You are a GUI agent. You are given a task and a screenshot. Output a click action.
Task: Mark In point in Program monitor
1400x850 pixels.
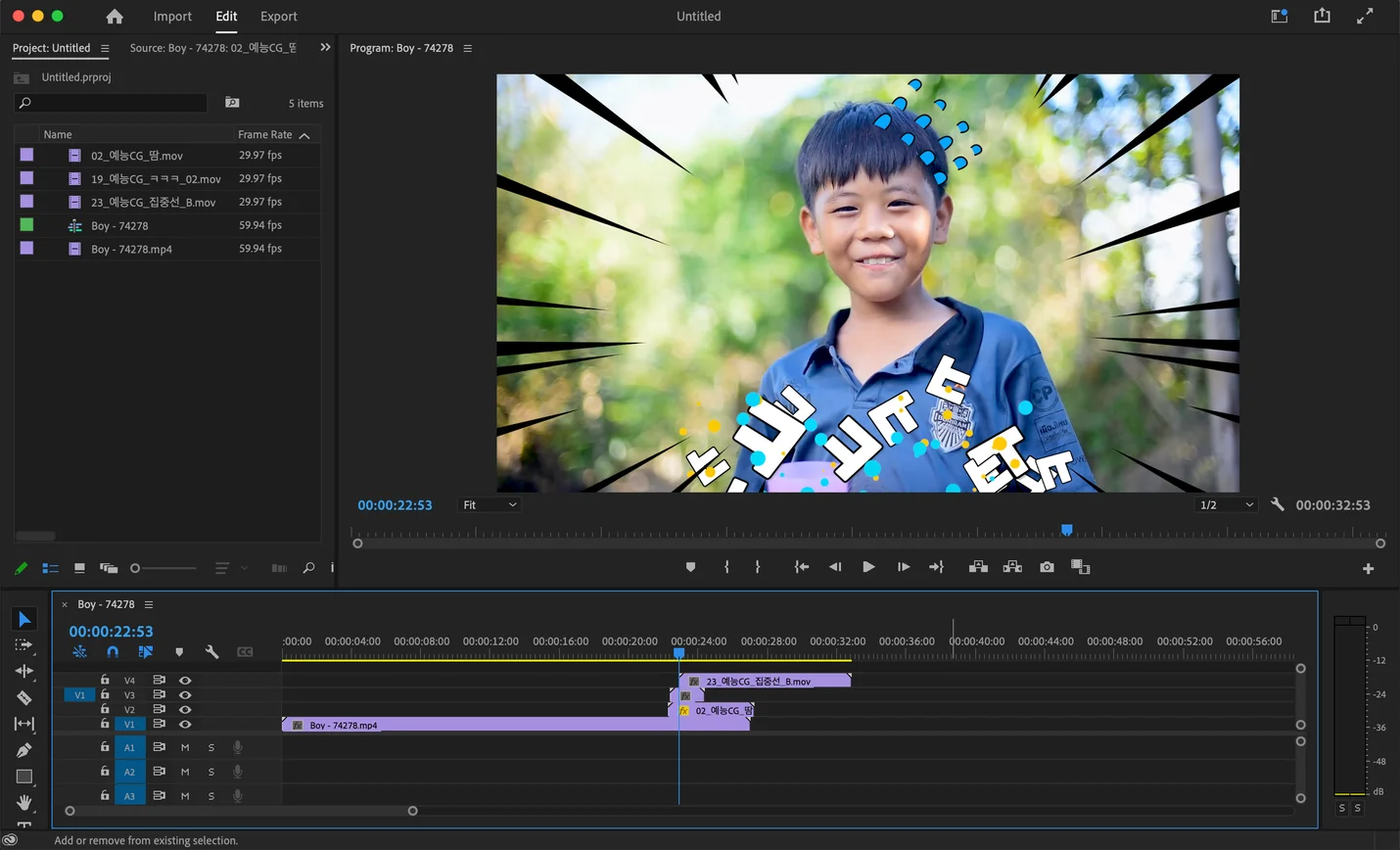(x=726, y=567)
